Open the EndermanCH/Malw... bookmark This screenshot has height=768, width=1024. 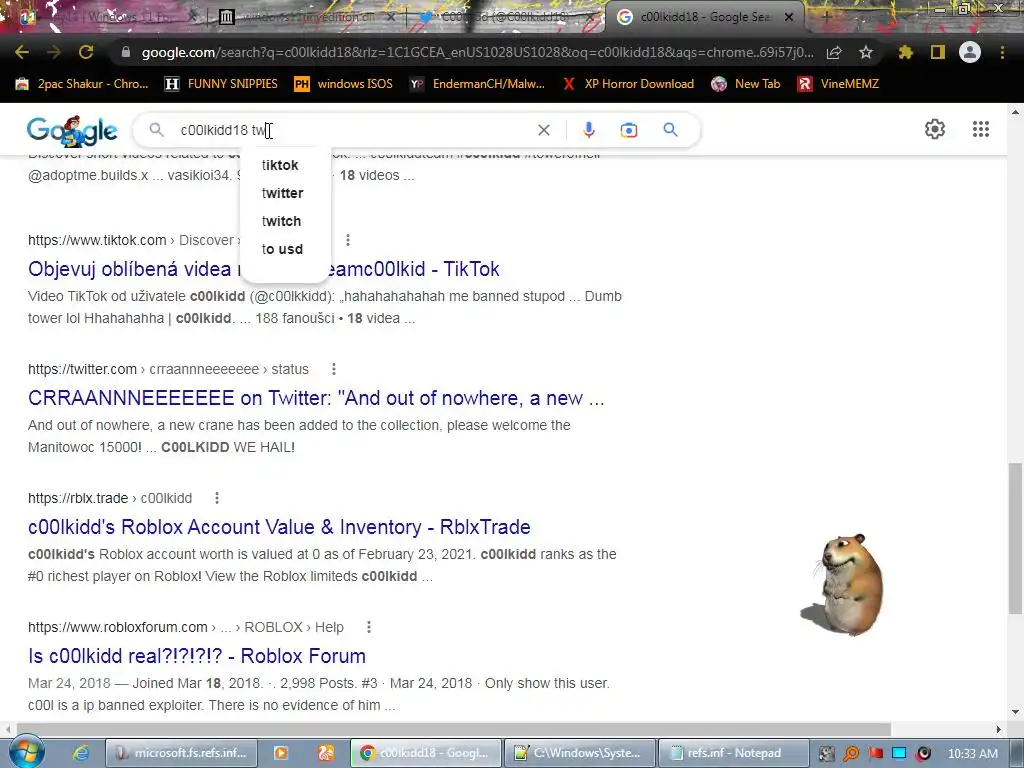(x=477, y=84)
